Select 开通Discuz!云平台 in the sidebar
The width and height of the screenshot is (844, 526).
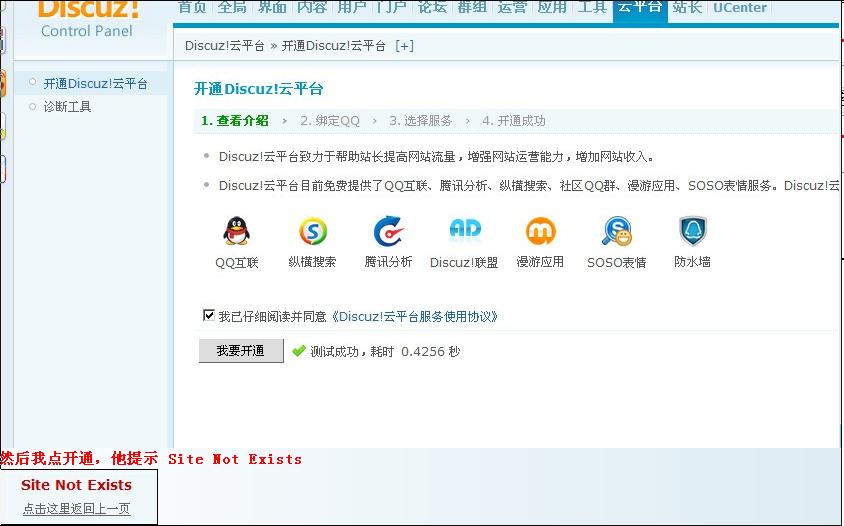tap(95, 84)
